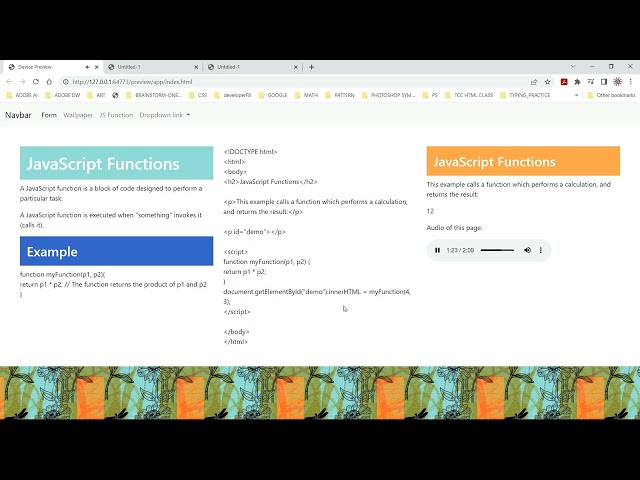The width and height of the screenshot is (640, 480).
Task: Open the Chrome three-dot menu
Action: pyautogui.click(x=630, y=82)
